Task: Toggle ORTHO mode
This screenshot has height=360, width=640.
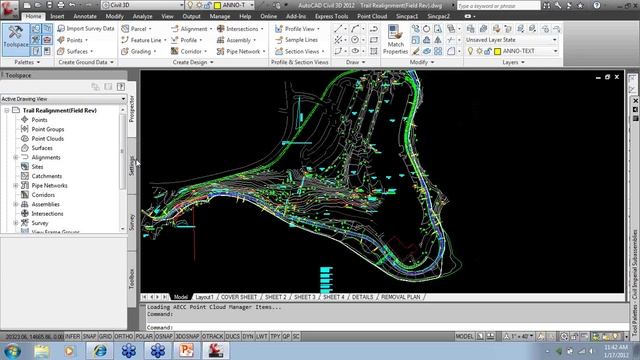Action: point(123,337)
